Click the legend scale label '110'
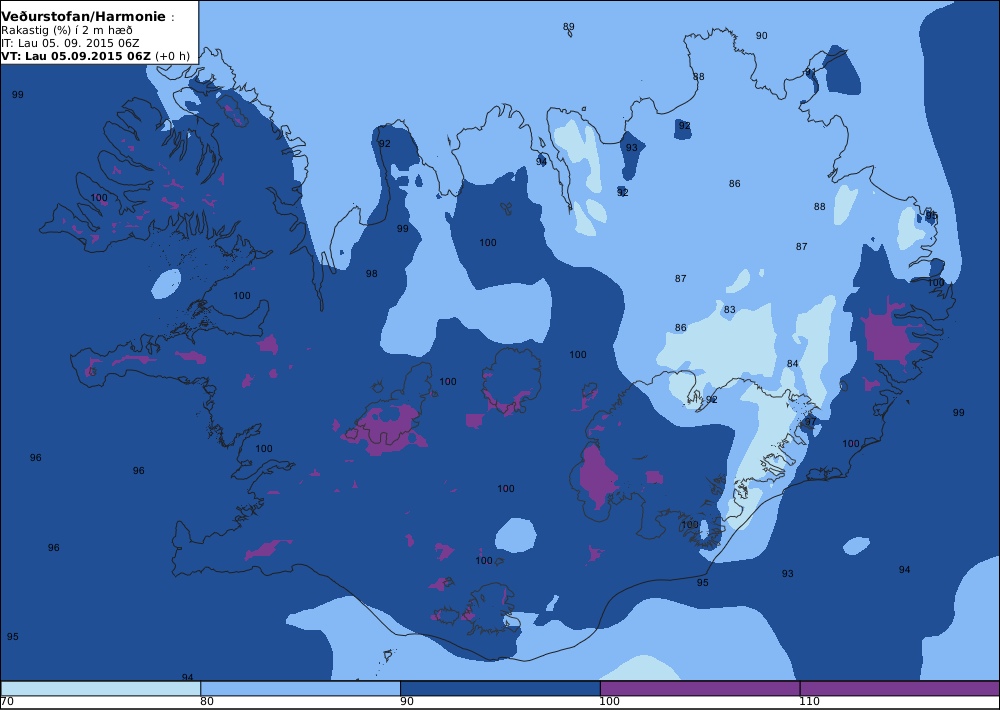The image size is (1000, 710). pos(809,702)
